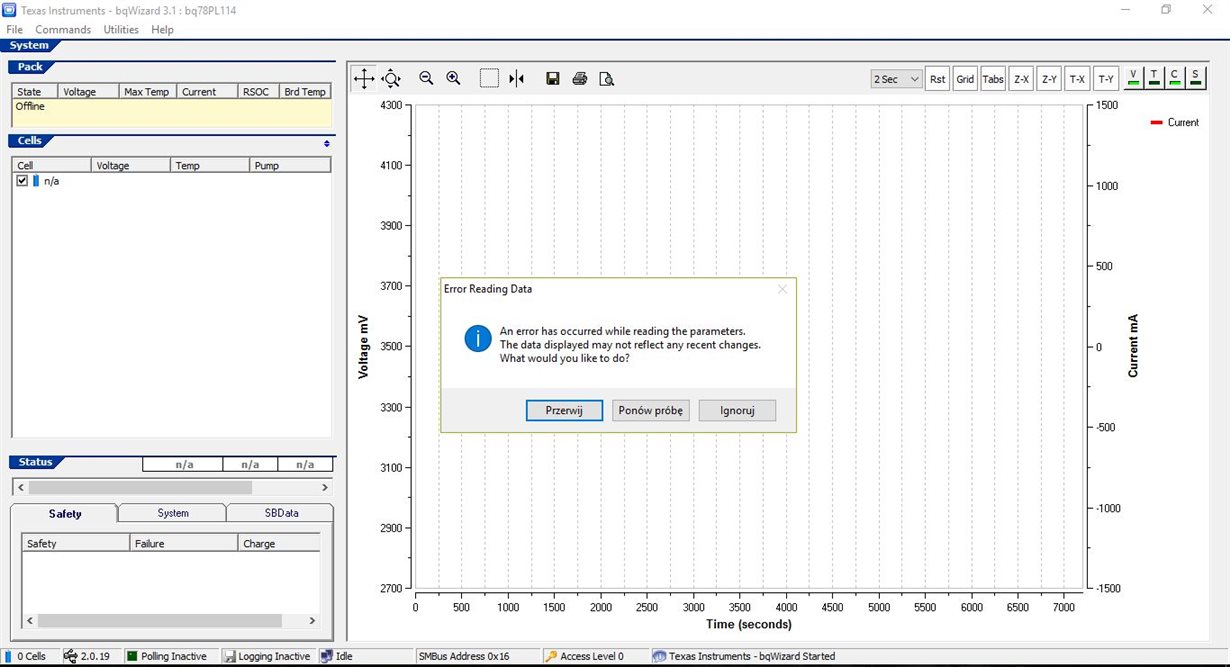This screenshot has width=1230, height=667.
Task: Click the Z-X zoom button
Action: (1021, 79)
